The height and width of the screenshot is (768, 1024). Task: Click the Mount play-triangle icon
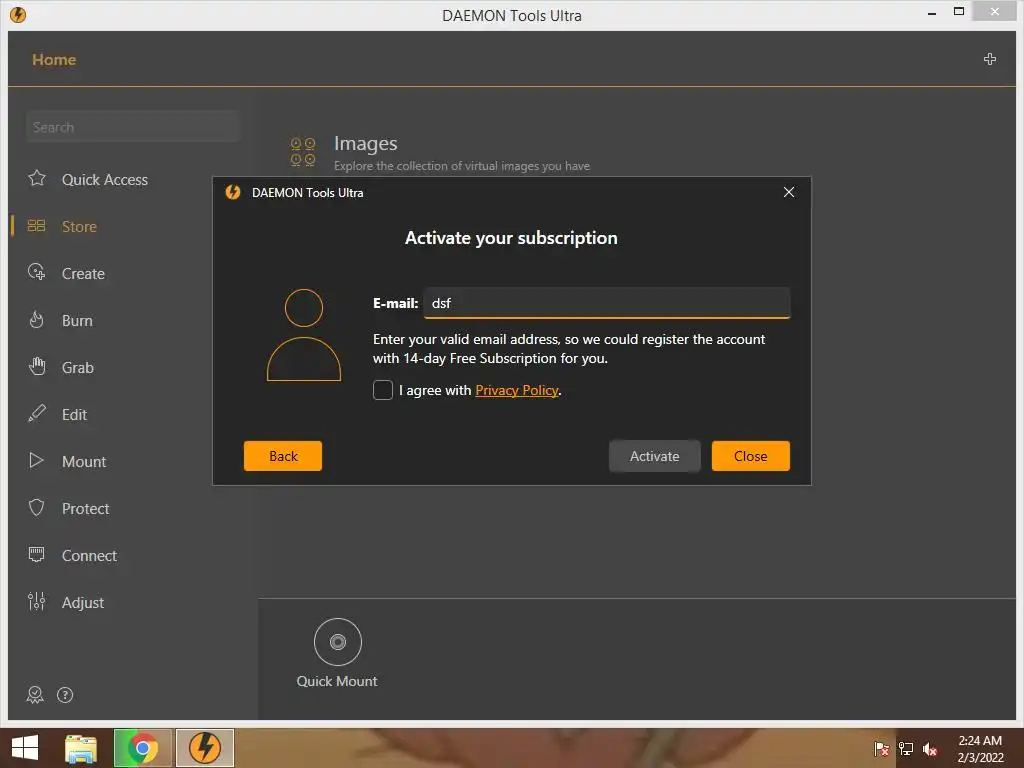tap(37, 460)
